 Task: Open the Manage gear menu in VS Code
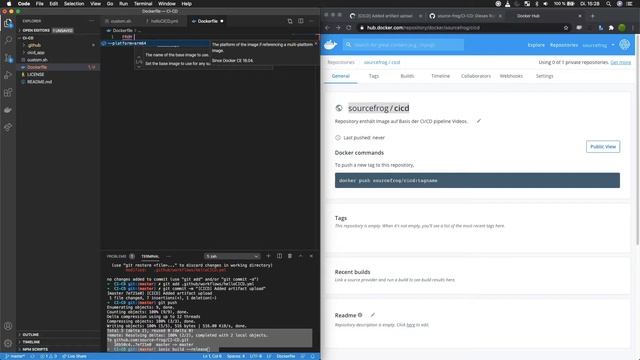click(x=8, y=343)
